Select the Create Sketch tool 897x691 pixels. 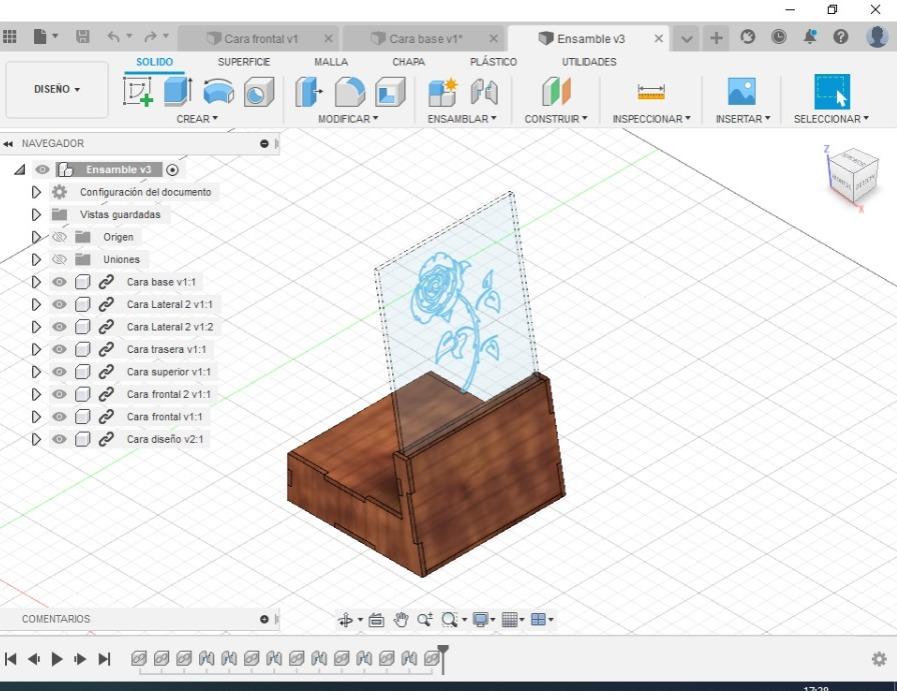pyautogui.click(x=138, y=92)
